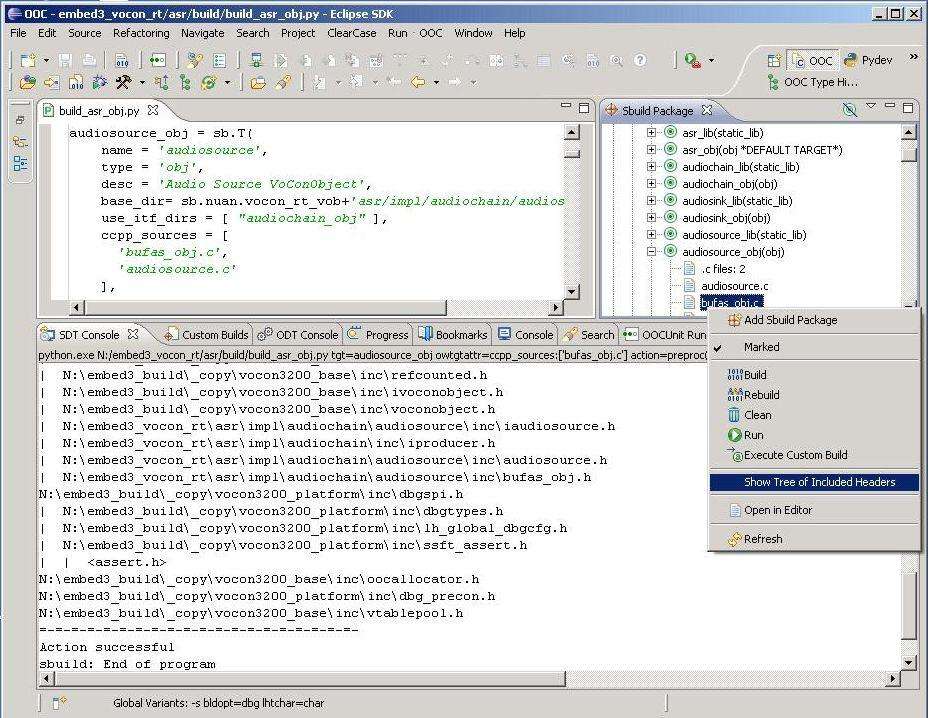Click the question-mark help toolbar icon
The height and width of the screenshot is (718, 928).
click(x=640, y=60)
